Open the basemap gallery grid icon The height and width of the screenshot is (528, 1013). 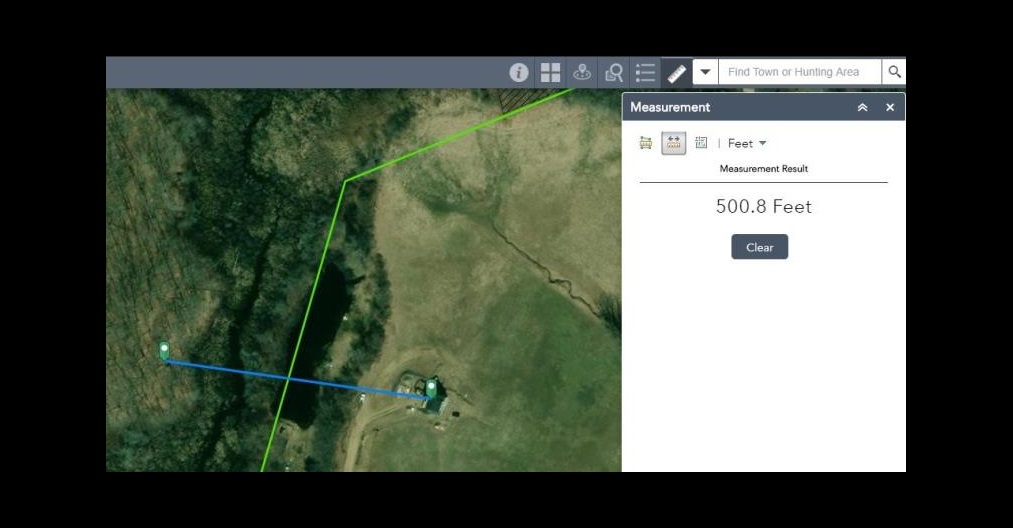coord(550,72)
